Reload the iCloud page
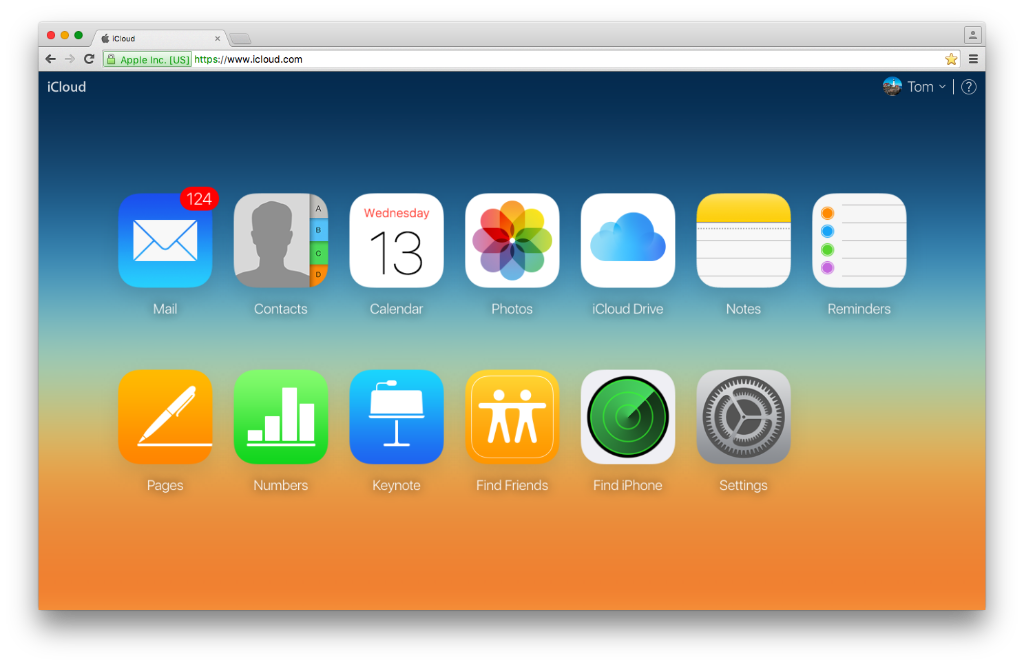The height and width of the screenshot is (665, 1024). [89, 59]
